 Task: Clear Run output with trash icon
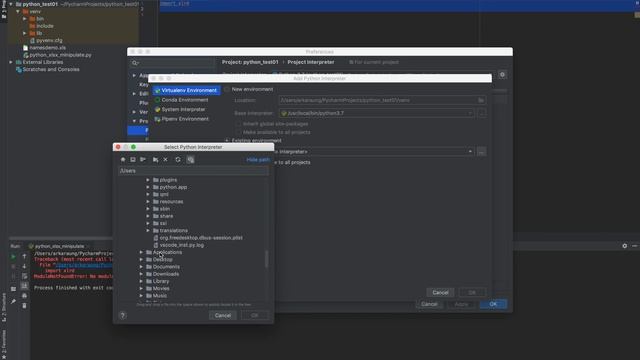point(24,305)
